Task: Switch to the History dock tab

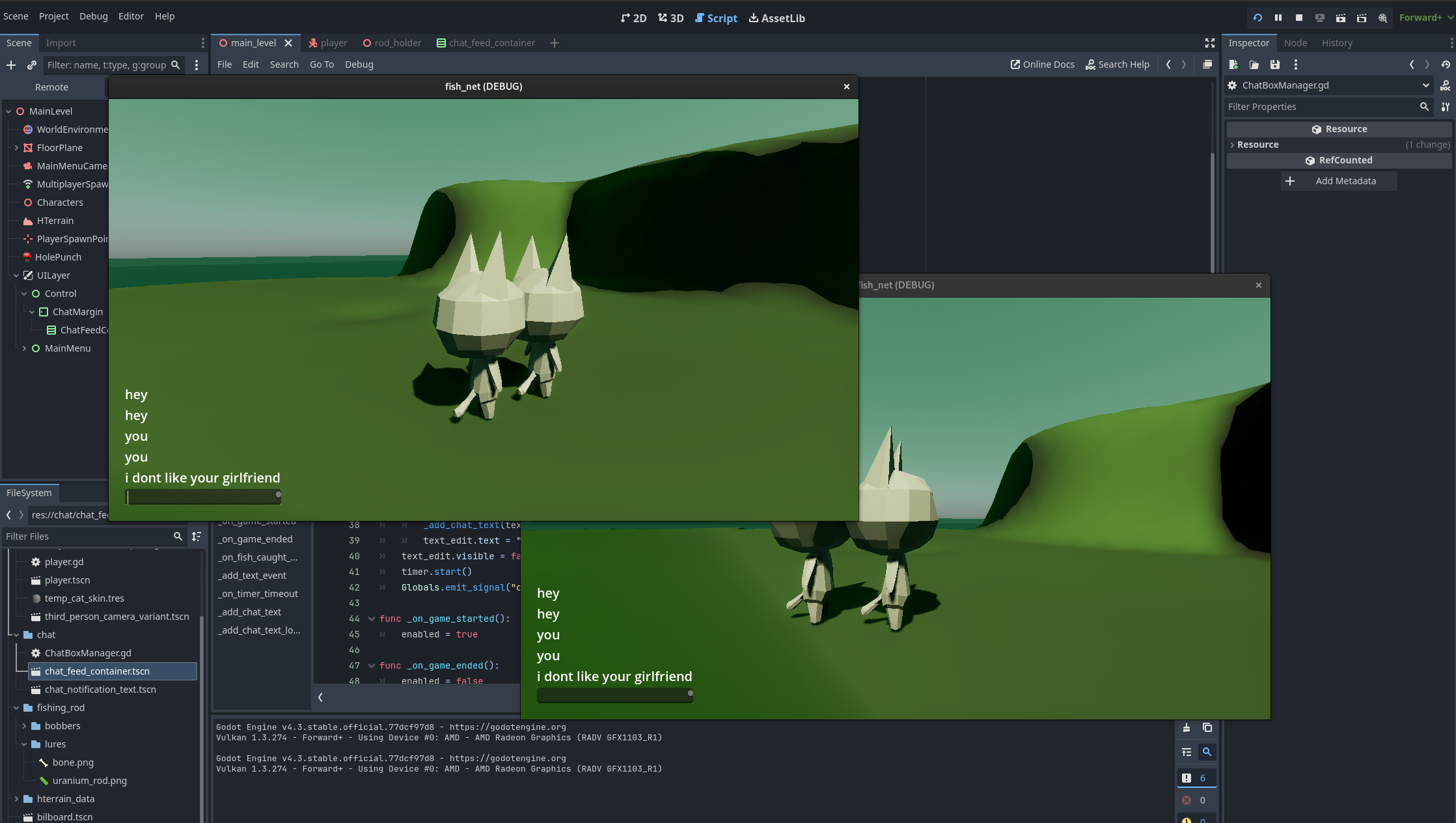Action: pyautogui.click(x=1337, y=43)
